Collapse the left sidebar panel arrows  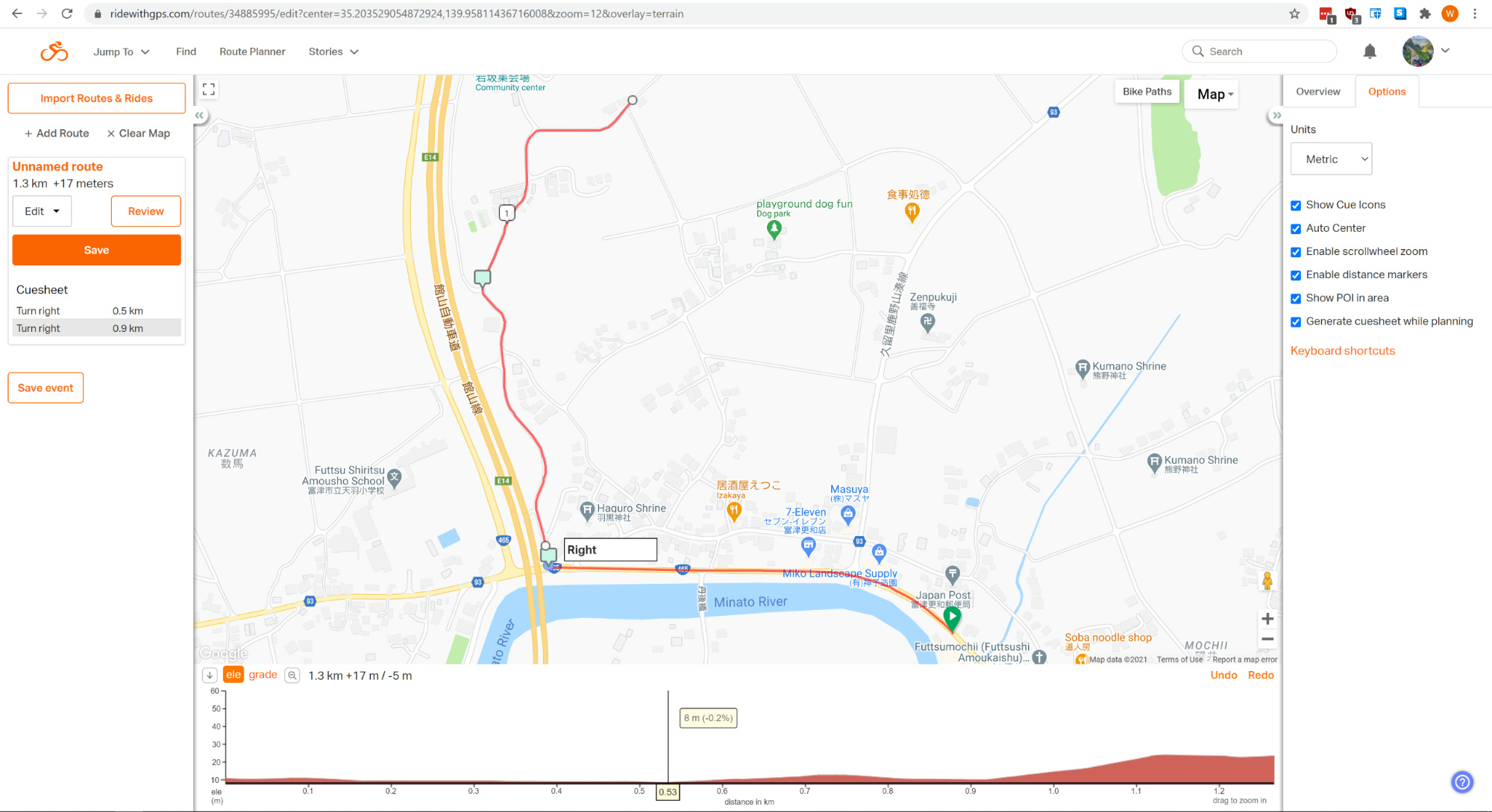click(x=199, y=116)
